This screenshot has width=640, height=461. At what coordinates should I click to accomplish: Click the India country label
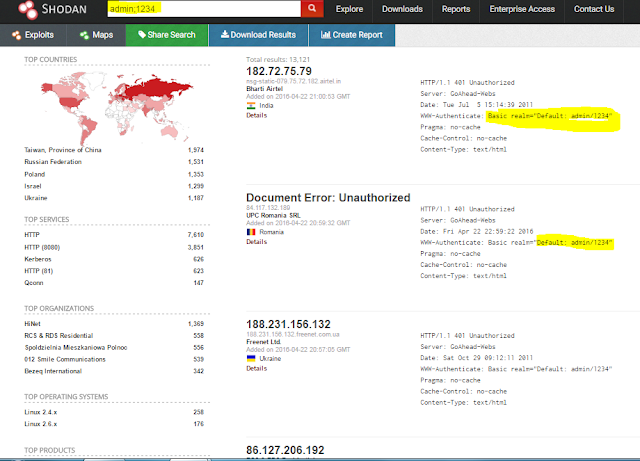click(x=266, y=106)
